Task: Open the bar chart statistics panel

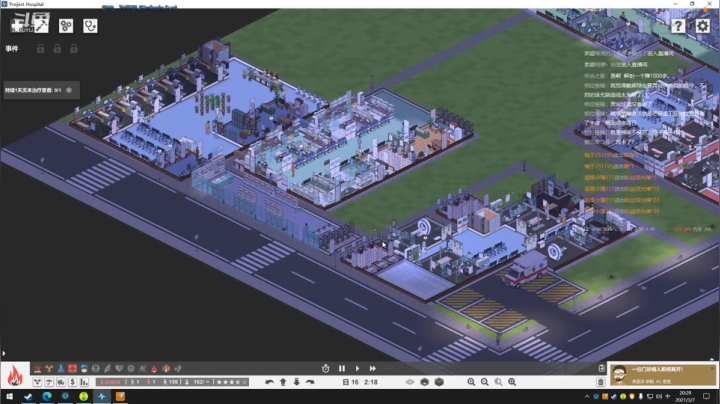Action: (84, 382)
